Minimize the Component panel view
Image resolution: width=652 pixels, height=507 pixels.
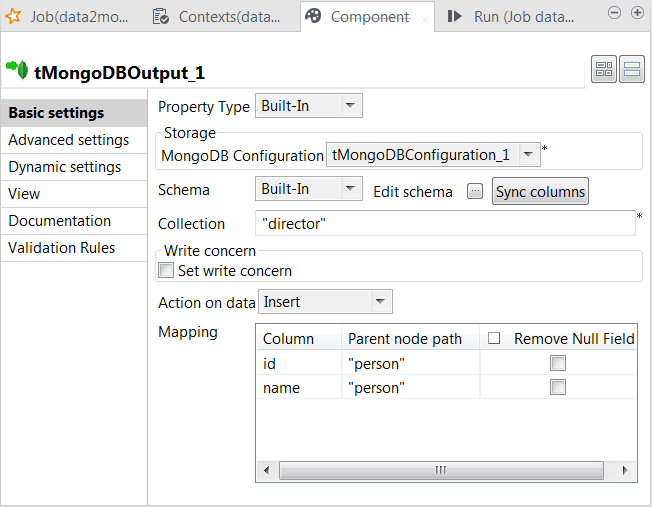(615, 13)
